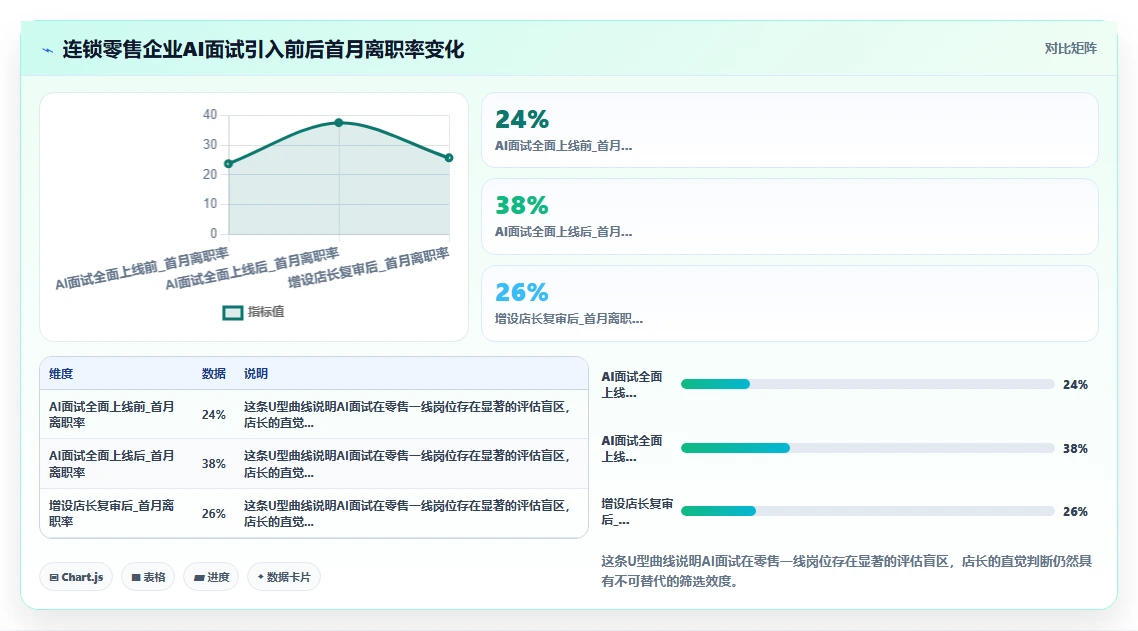This screenshot has height=631, width=1138.
Task: Click the 24% data card
Action: tap(790, 130)
